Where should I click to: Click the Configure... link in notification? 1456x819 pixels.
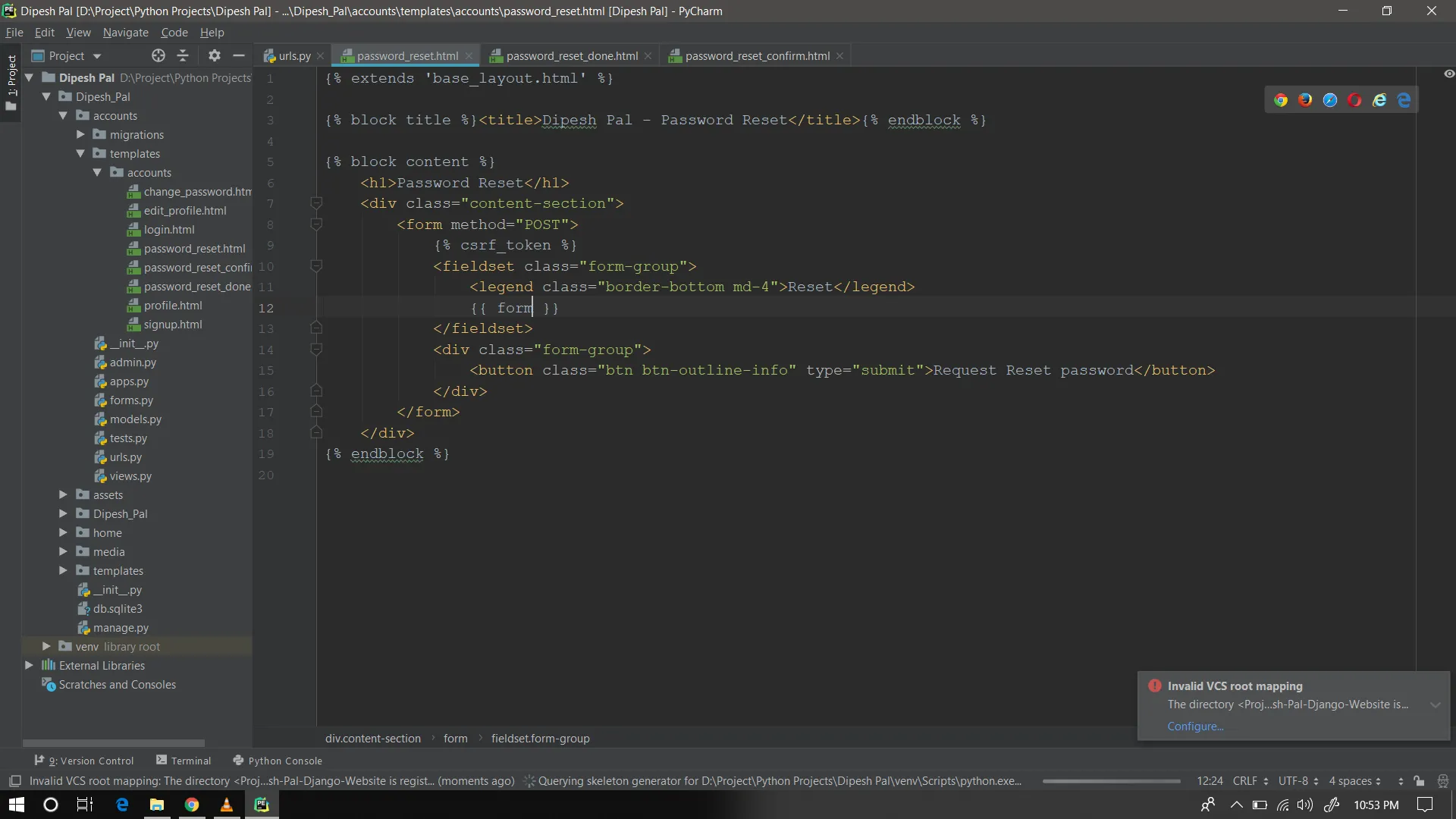(x=1195, y=726)
